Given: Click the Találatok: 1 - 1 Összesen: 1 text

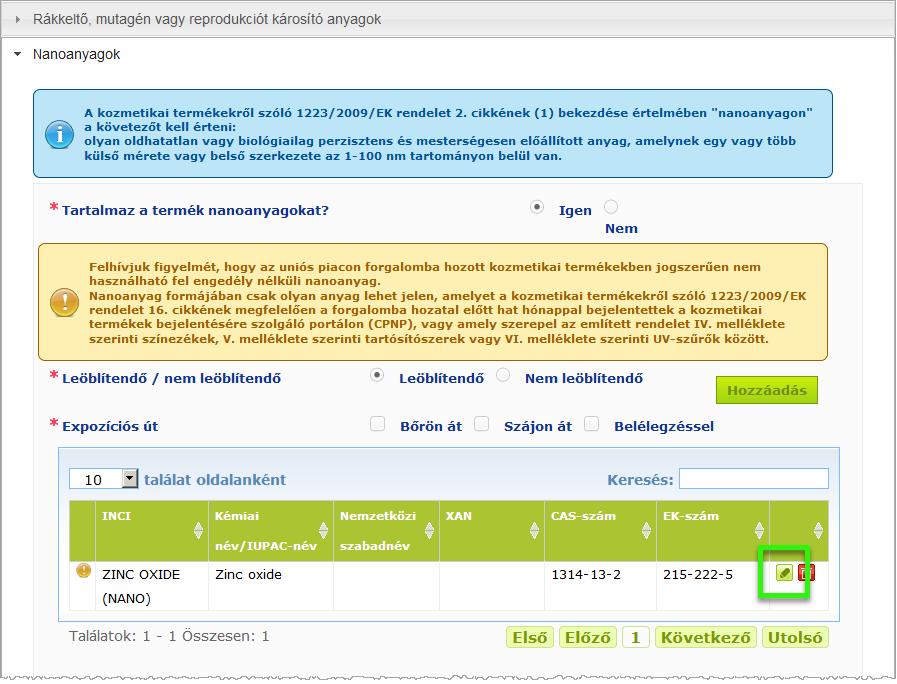Looking at the screenshot, I should click(x=169, y=636).
